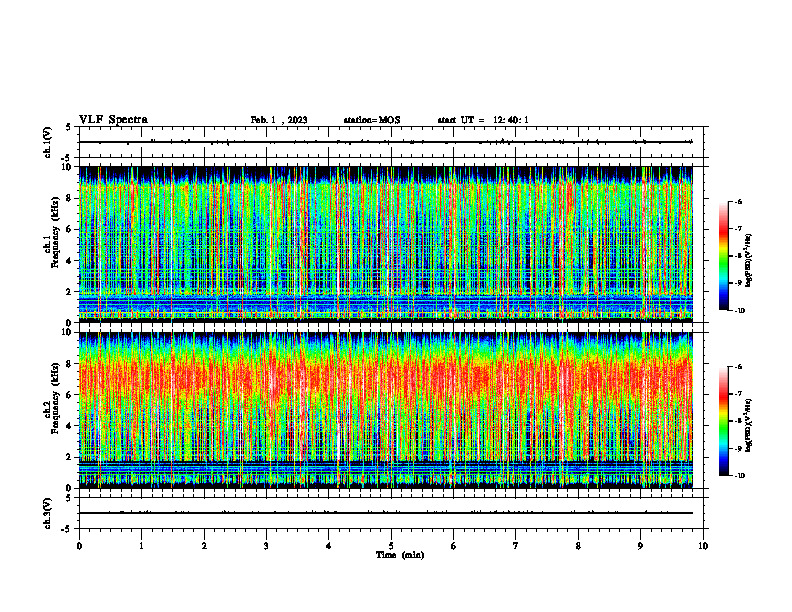Click the "station=MOS" header label
The height and width of the screenshot is (612, 792).
pyautogui.click(x=372, y=120)
